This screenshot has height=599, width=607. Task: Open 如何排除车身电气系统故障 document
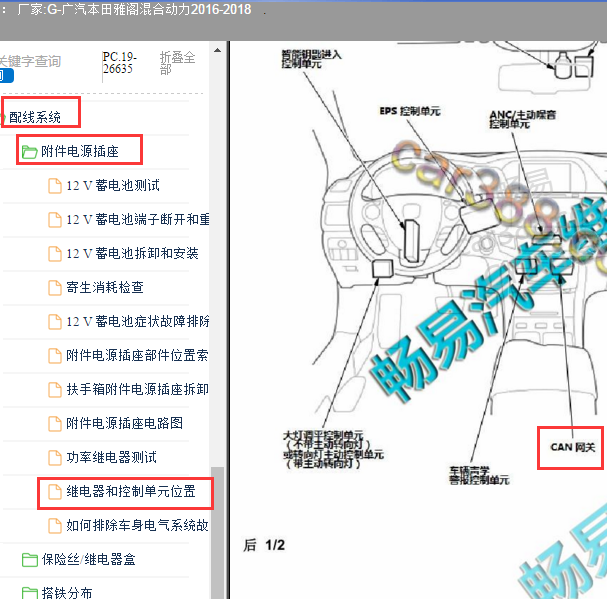[137, 525]
